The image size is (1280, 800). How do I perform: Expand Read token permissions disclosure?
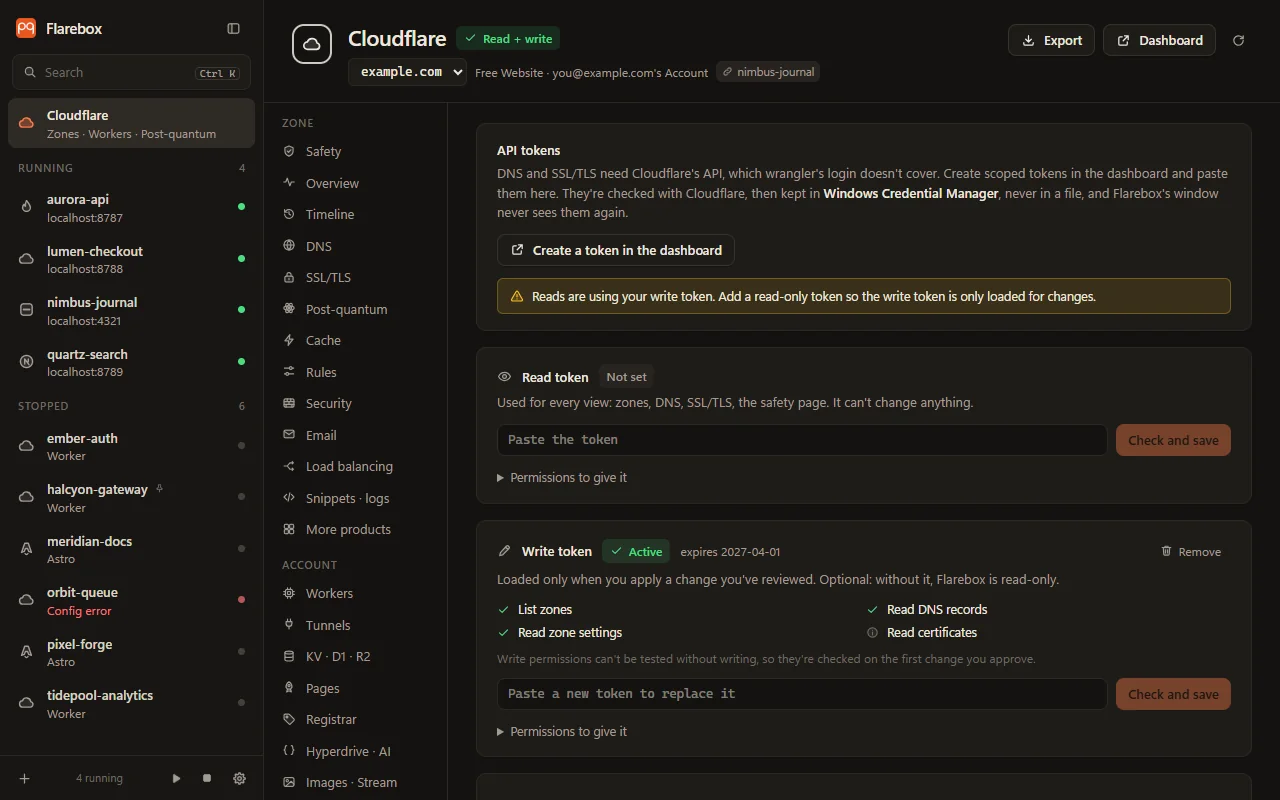coord(562,478)
